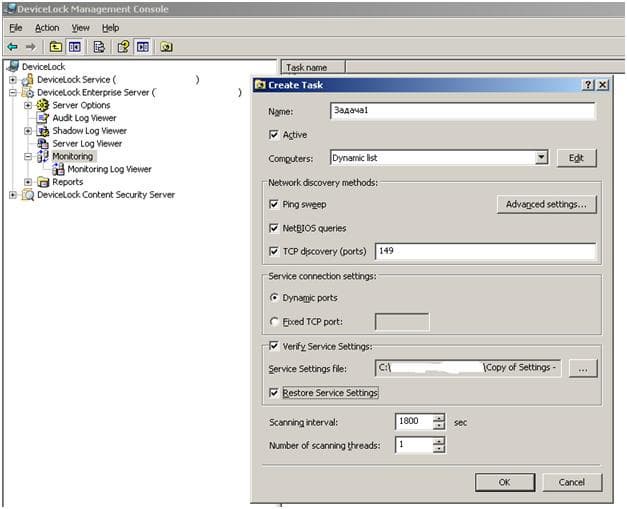The height and width of the screenshot is (509, 627).
Task: Toggle the Restore Service Settings checkbox
Action: click(x=274, y=393)
